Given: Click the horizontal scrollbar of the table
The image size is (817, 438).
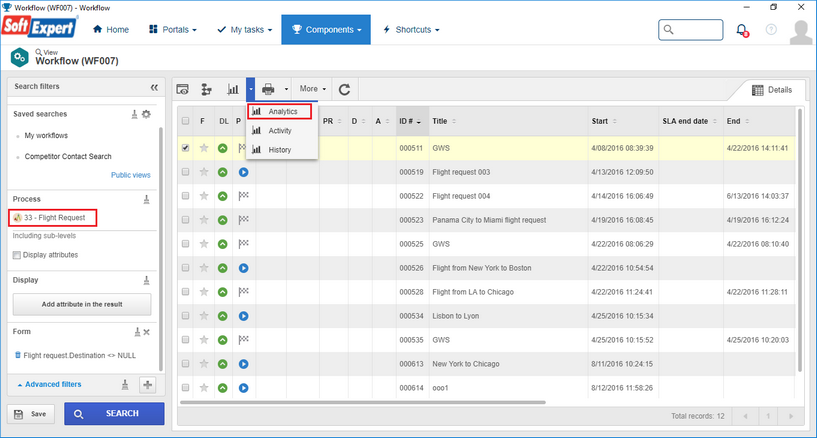Looking at the screenshot, I should 363,403.
